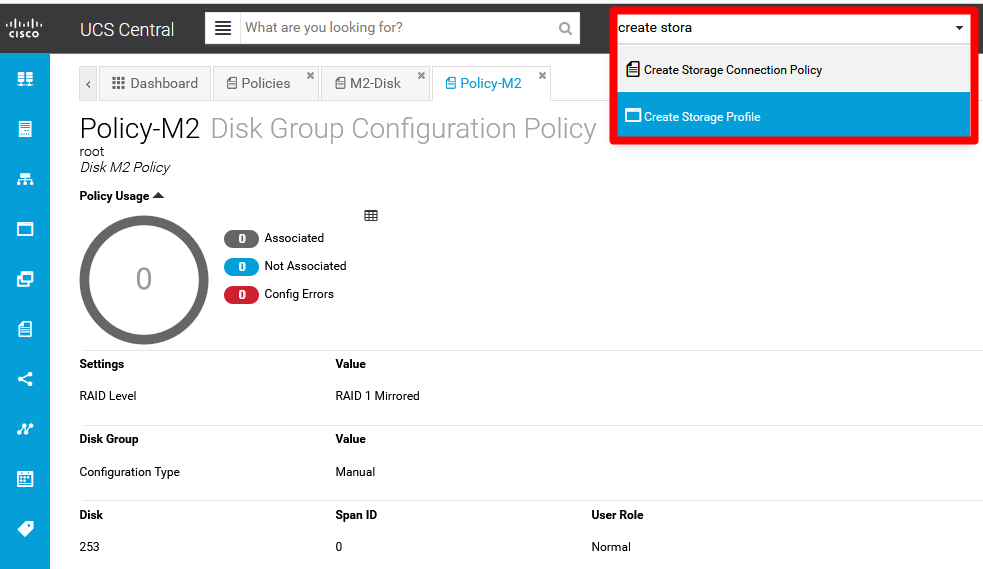The width and height of the screenshot is (983, 569).
Task: Click the 'RAID 1 Mirrored' value
Action: tap(377, 396)
